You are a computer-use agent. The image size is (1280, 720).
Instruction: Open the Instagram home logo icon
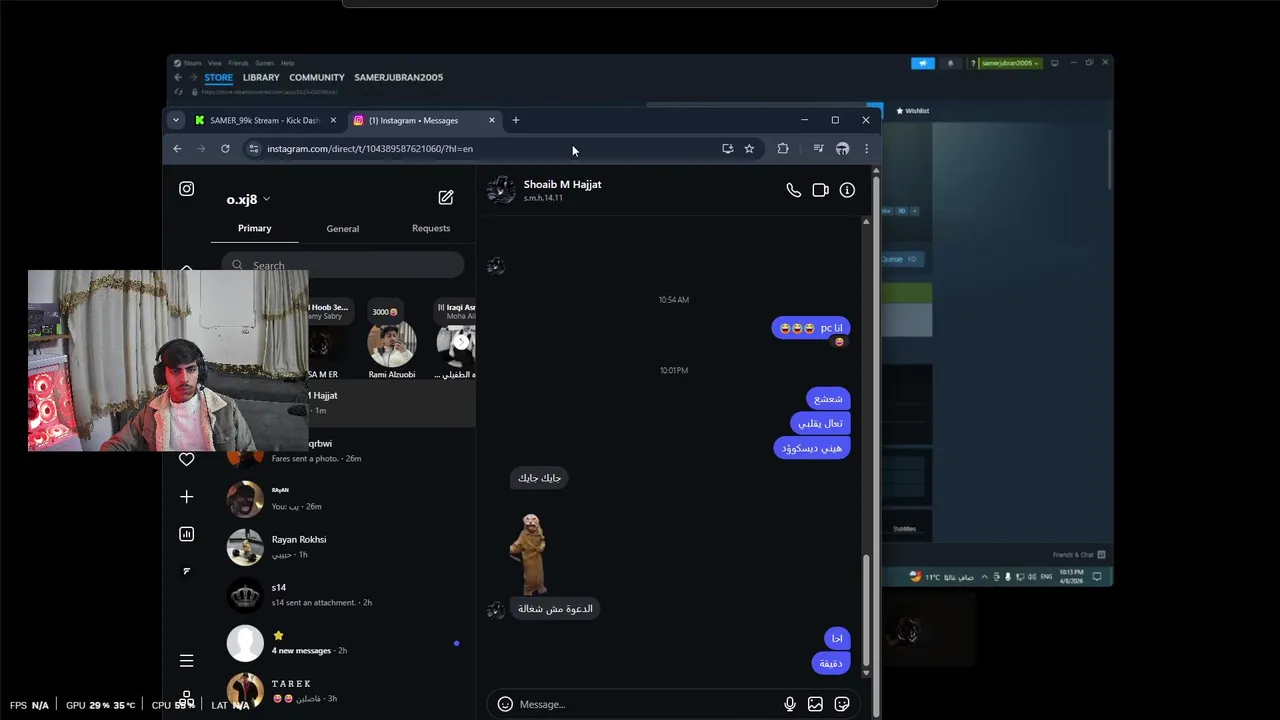[186, 189]
